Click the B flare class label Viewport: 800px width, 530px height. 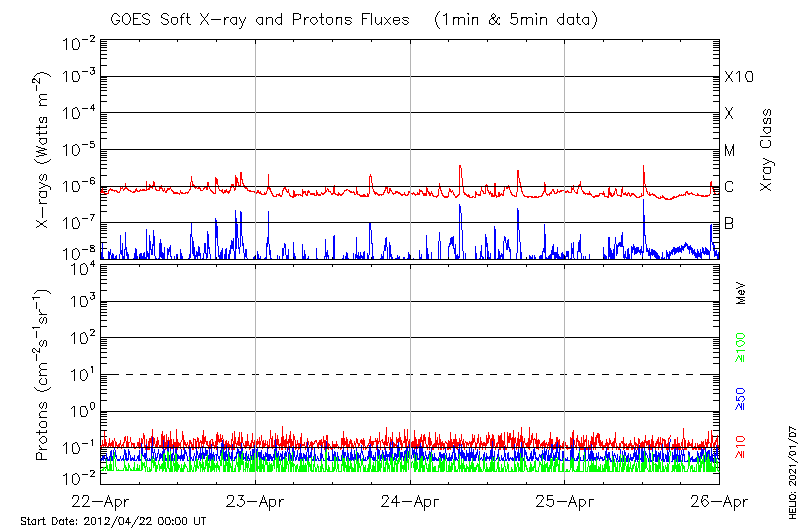[x=729, y=223]
